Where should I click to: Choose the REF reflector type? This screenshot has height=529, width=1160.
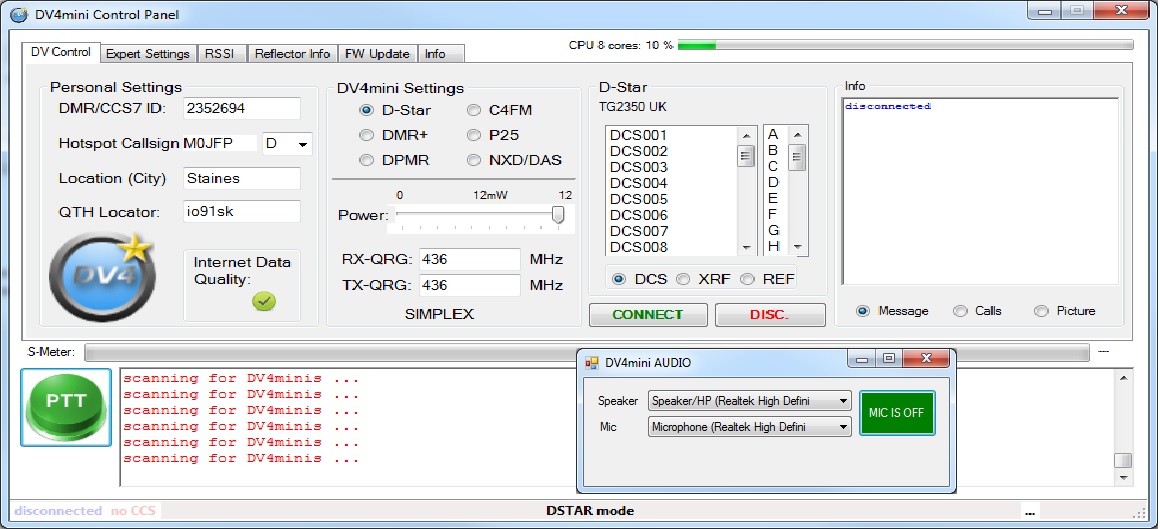(x=747, y=279)
